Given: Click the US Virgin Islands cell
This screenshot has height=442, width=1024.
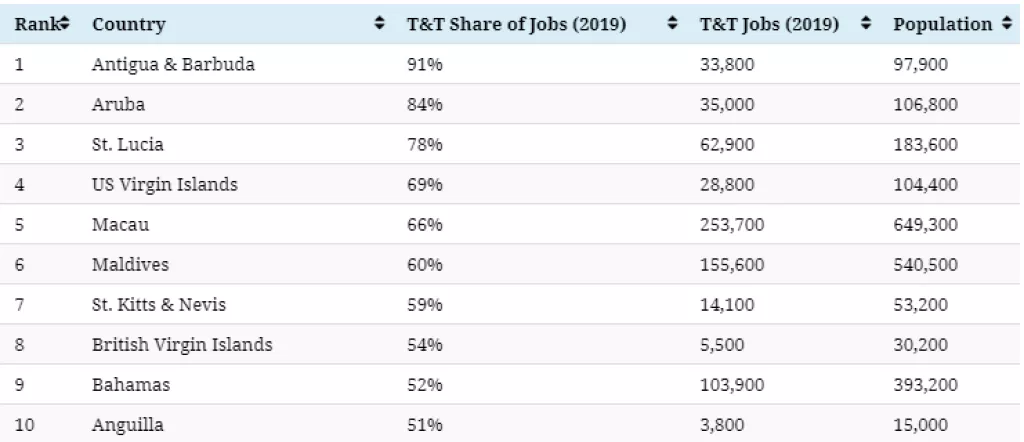Looking at the screenshot, I should pyautogui.click(x=165, y=184).
